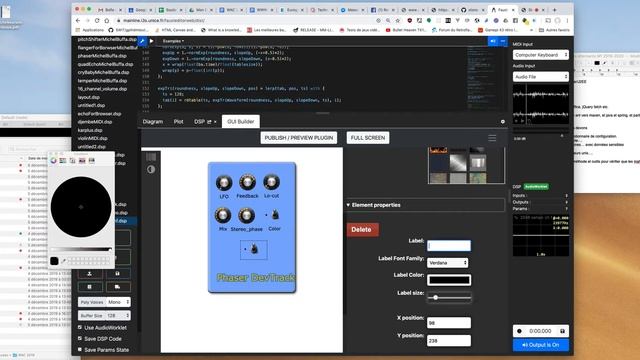This screenshot has width=640, height=360.
Task: Open the Examples dropdown
Action: tap(173, 41)
